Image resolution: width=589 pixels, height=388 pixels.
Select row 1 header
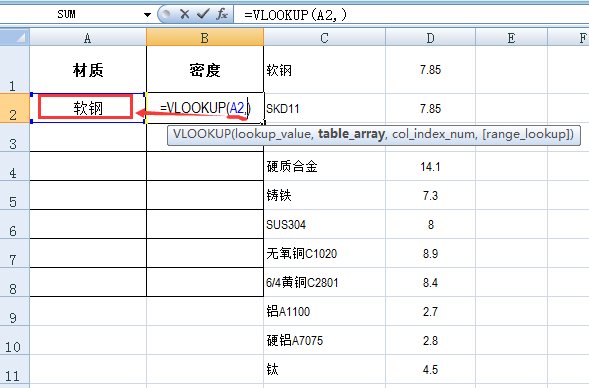click(x=15, y=69)
